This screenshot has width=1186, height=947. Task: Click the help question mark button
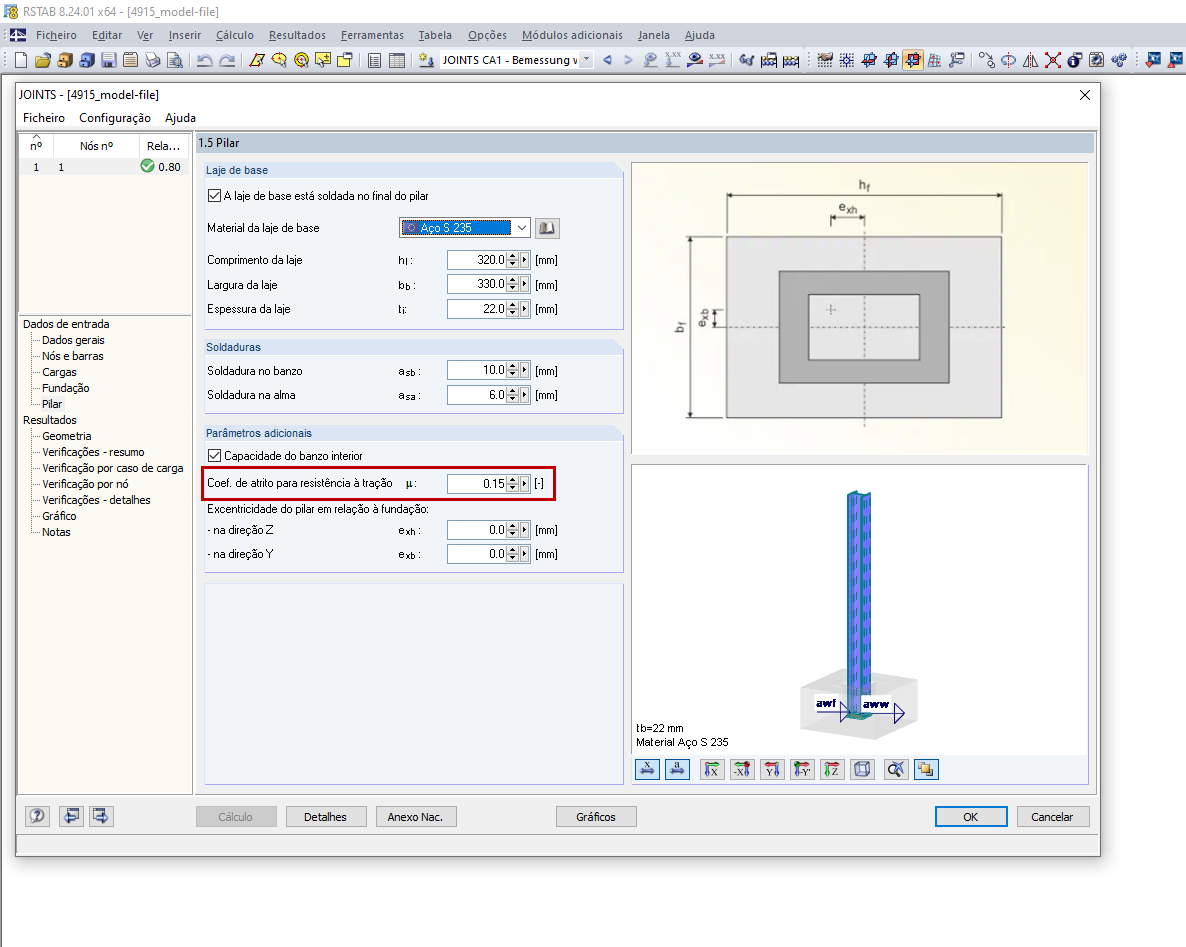37,816
